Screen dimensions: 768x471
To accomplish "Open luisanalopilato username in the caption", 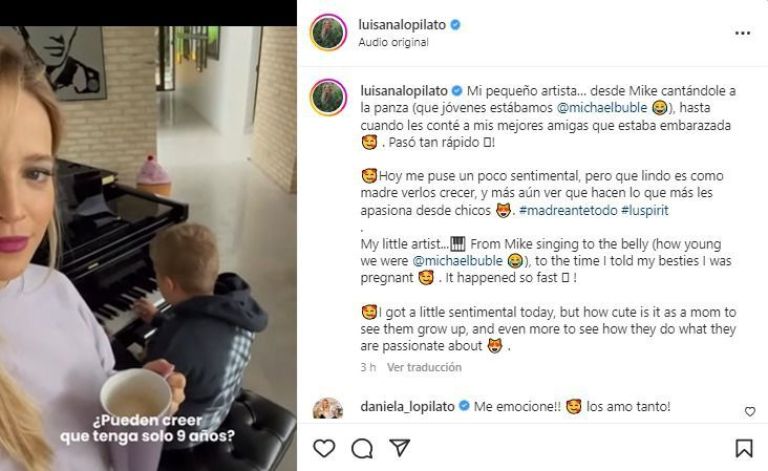I will coord(404,91).
